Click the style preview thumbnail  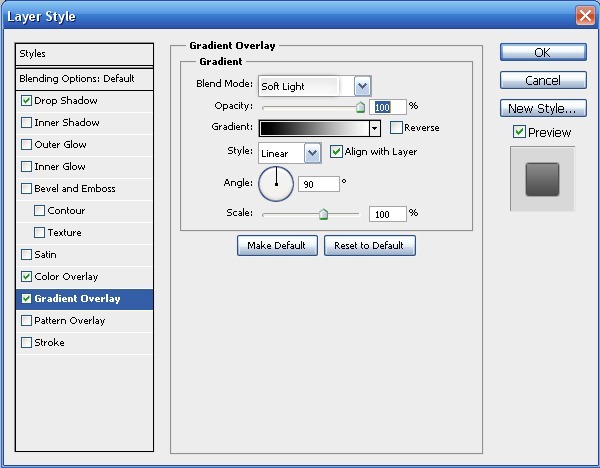[542, 178]
